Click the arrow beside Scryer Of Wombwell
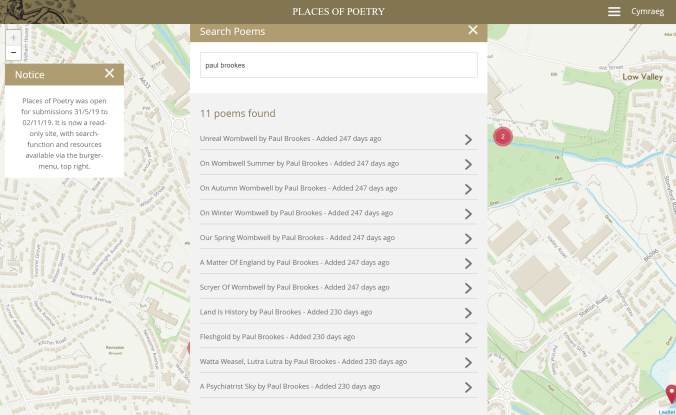The image size is (676, 415). tap(468, 288)
